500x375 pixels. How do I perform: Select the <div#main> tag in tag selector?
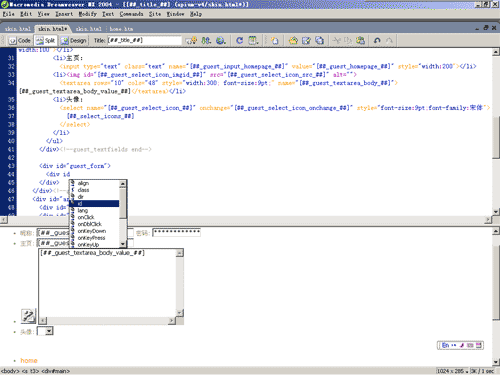click(55, 371)
